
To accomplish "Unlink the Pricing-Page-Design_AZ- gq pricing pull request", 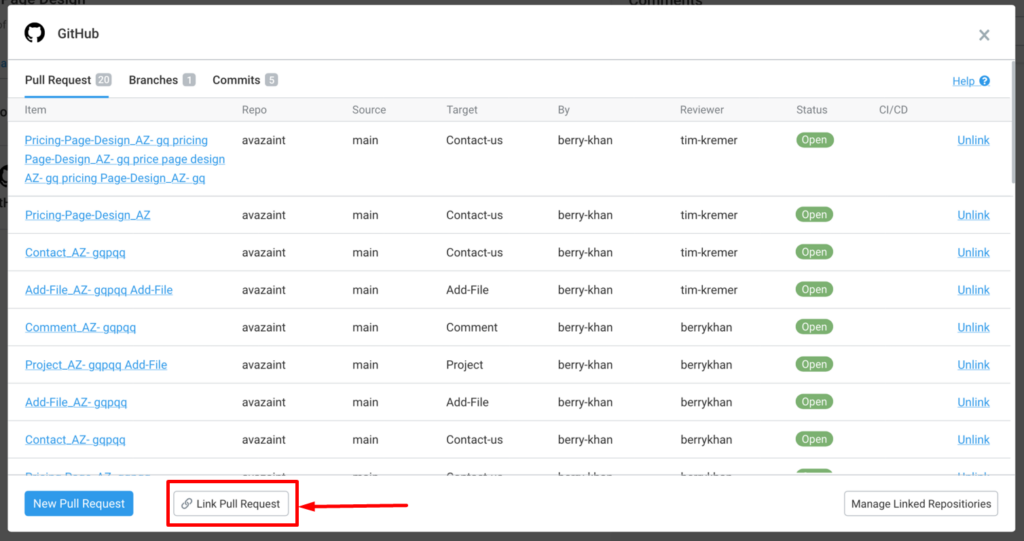I will 973,140.
